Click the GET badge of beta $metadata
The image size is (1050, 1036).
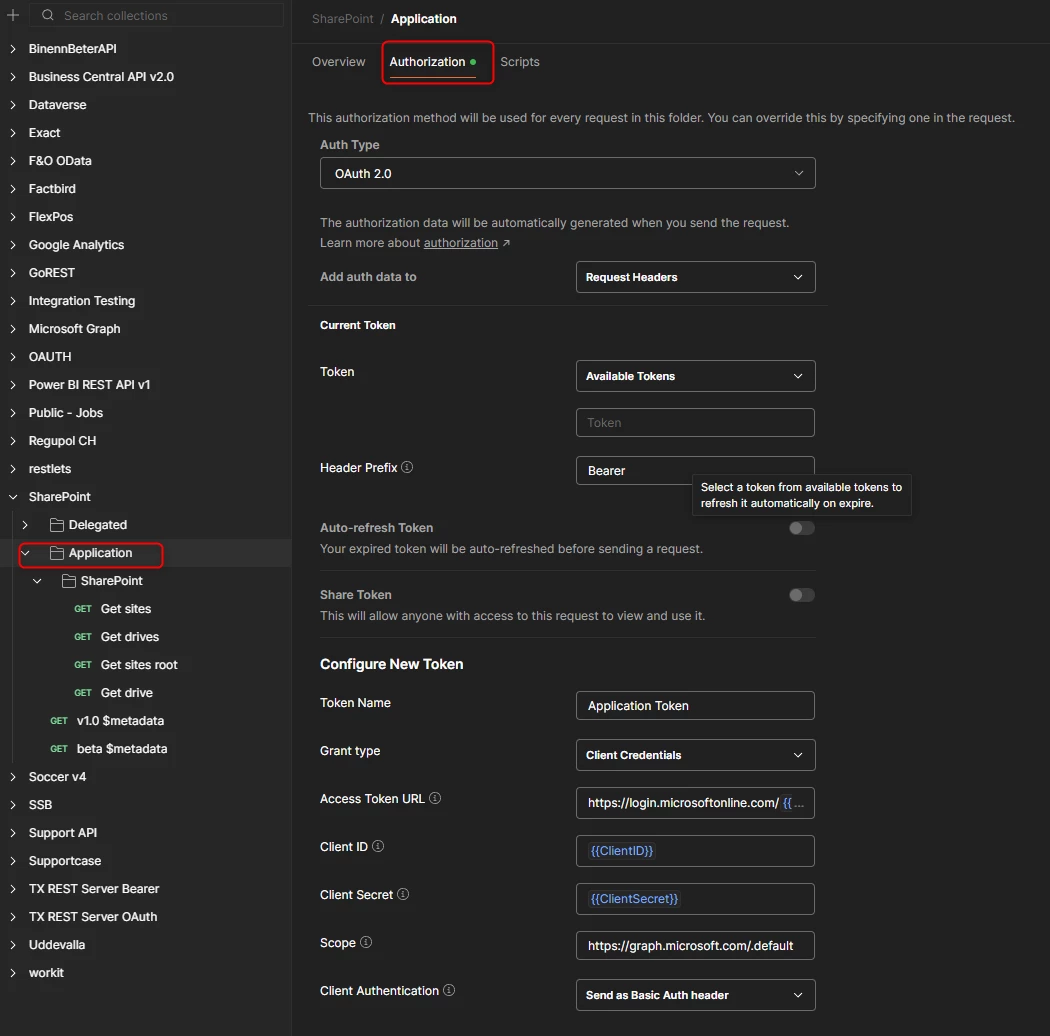point(59,749)
